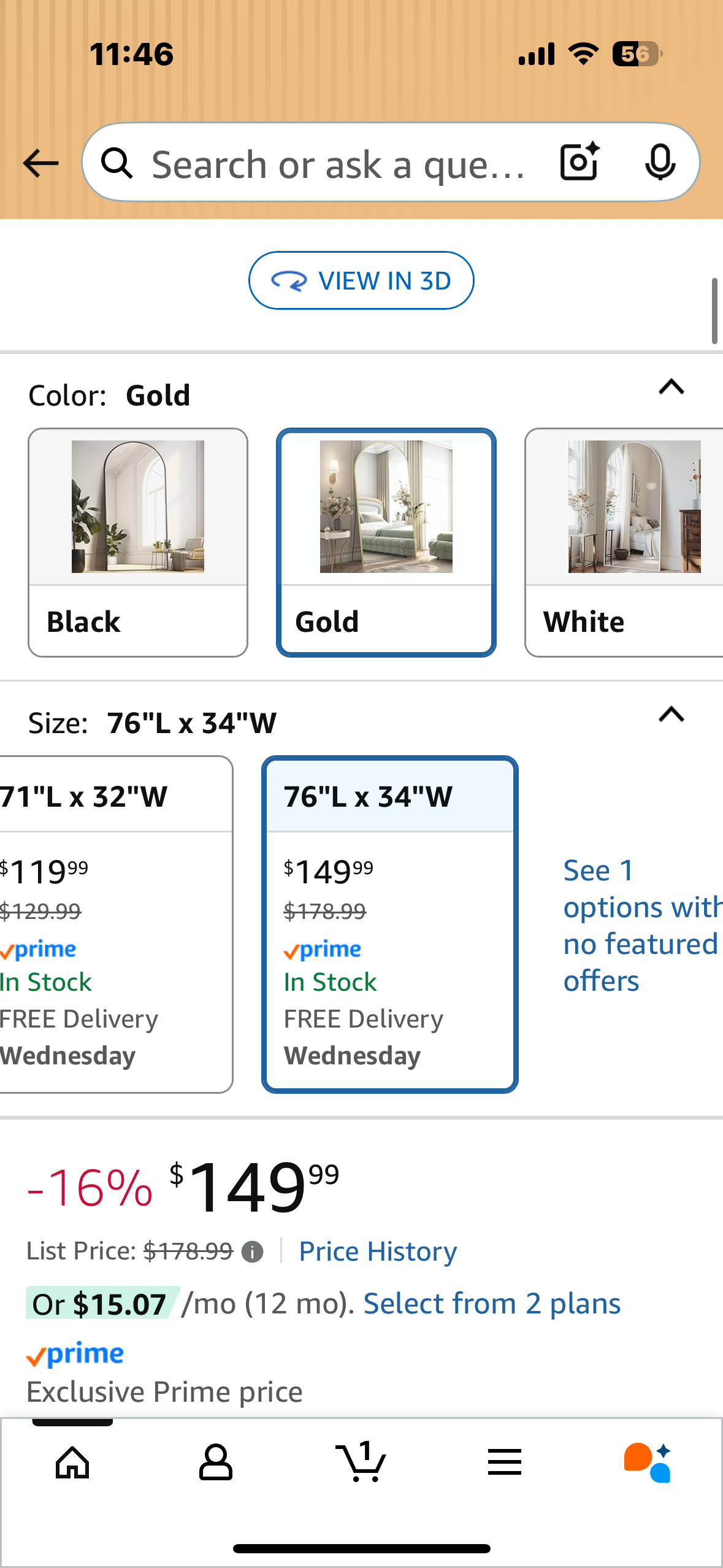Tap the Gold mirror color swatch
Screen dimensions: 723x1568
[386, 542]
